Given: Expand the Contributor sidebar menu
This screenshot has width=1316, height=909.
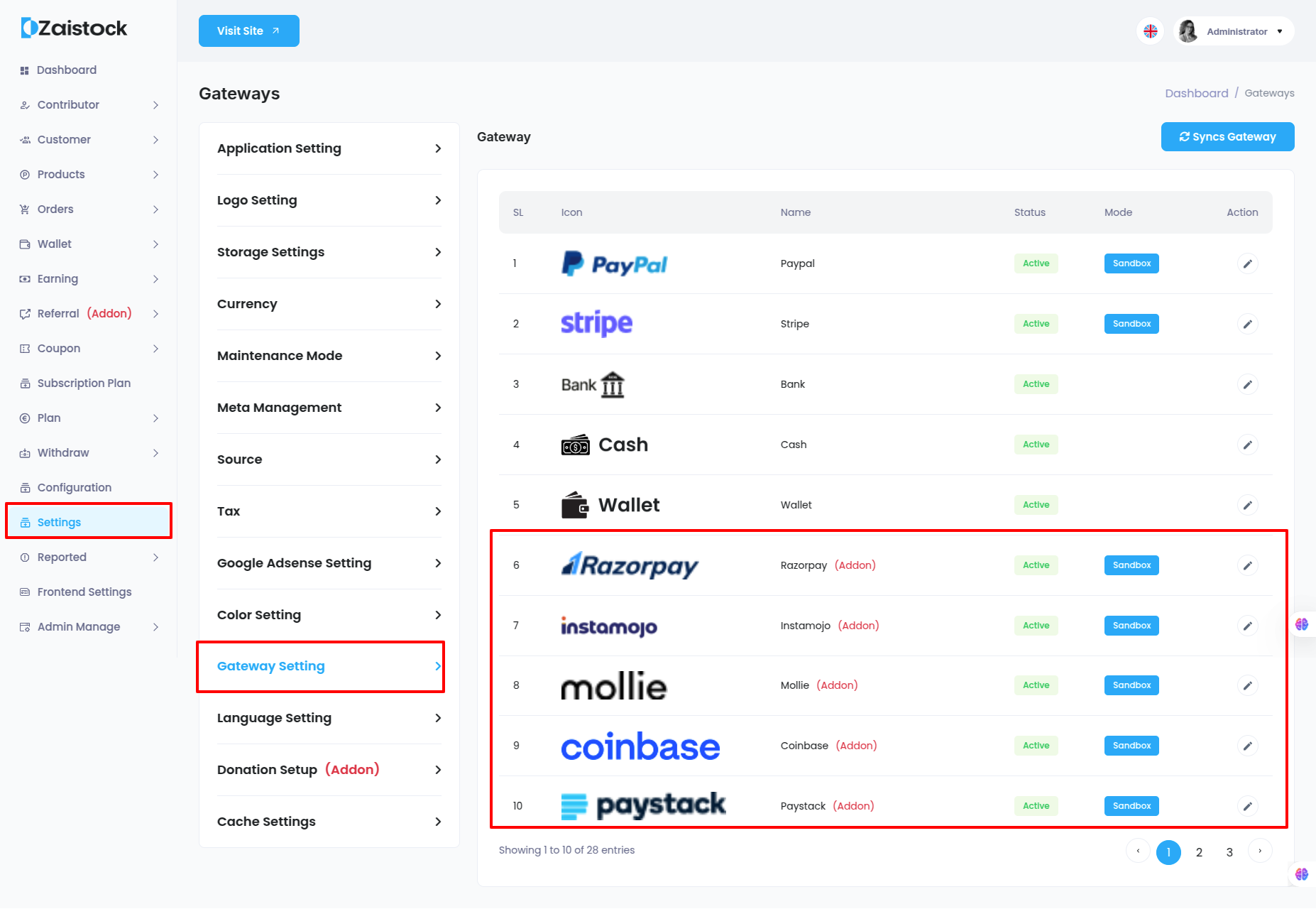Looking at the screenshot, I should tap(89, 105).
